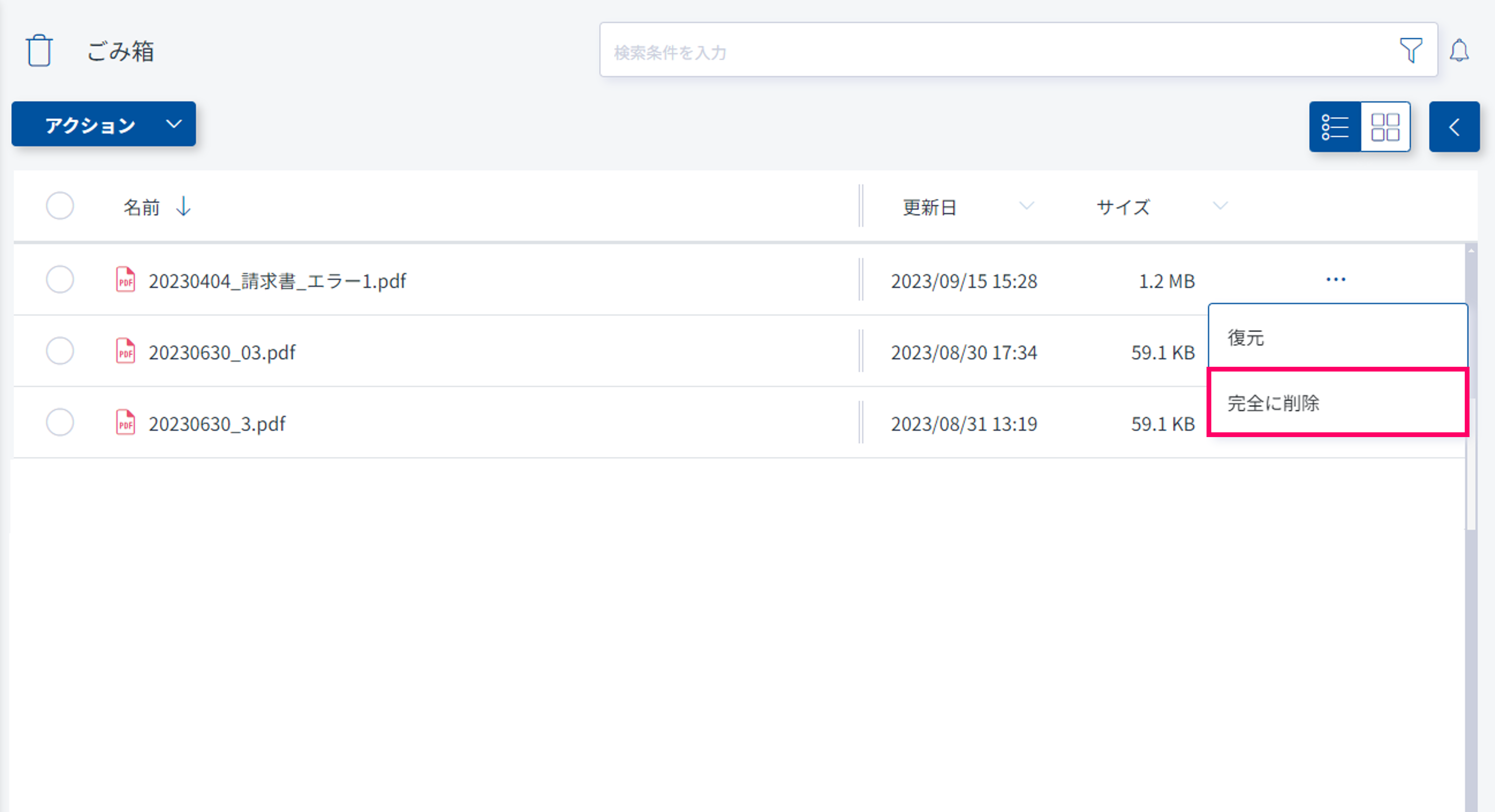Open the notifications bell icon

(x=1459, y=51)
